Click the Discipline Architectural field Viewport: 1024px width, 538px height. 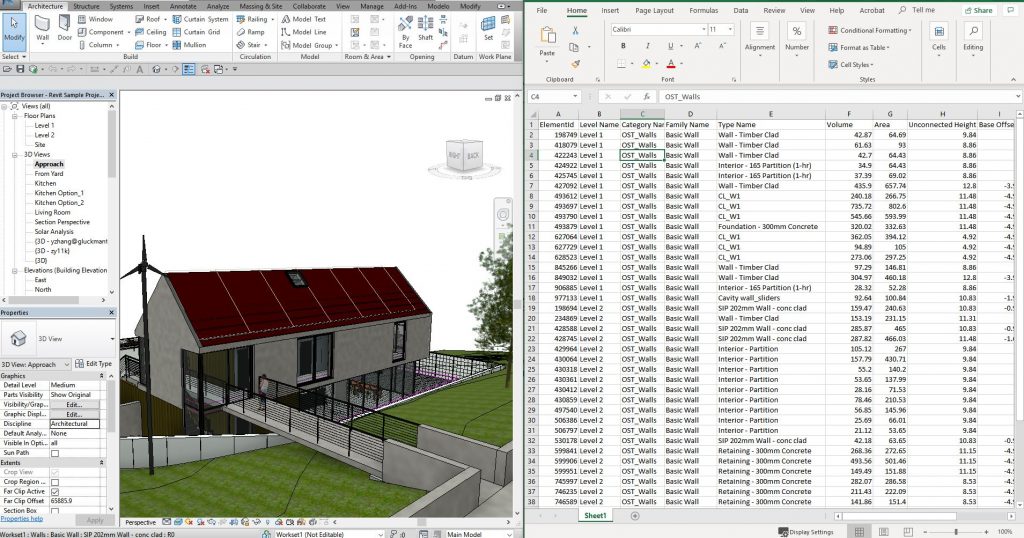click(x=74, y=424)
